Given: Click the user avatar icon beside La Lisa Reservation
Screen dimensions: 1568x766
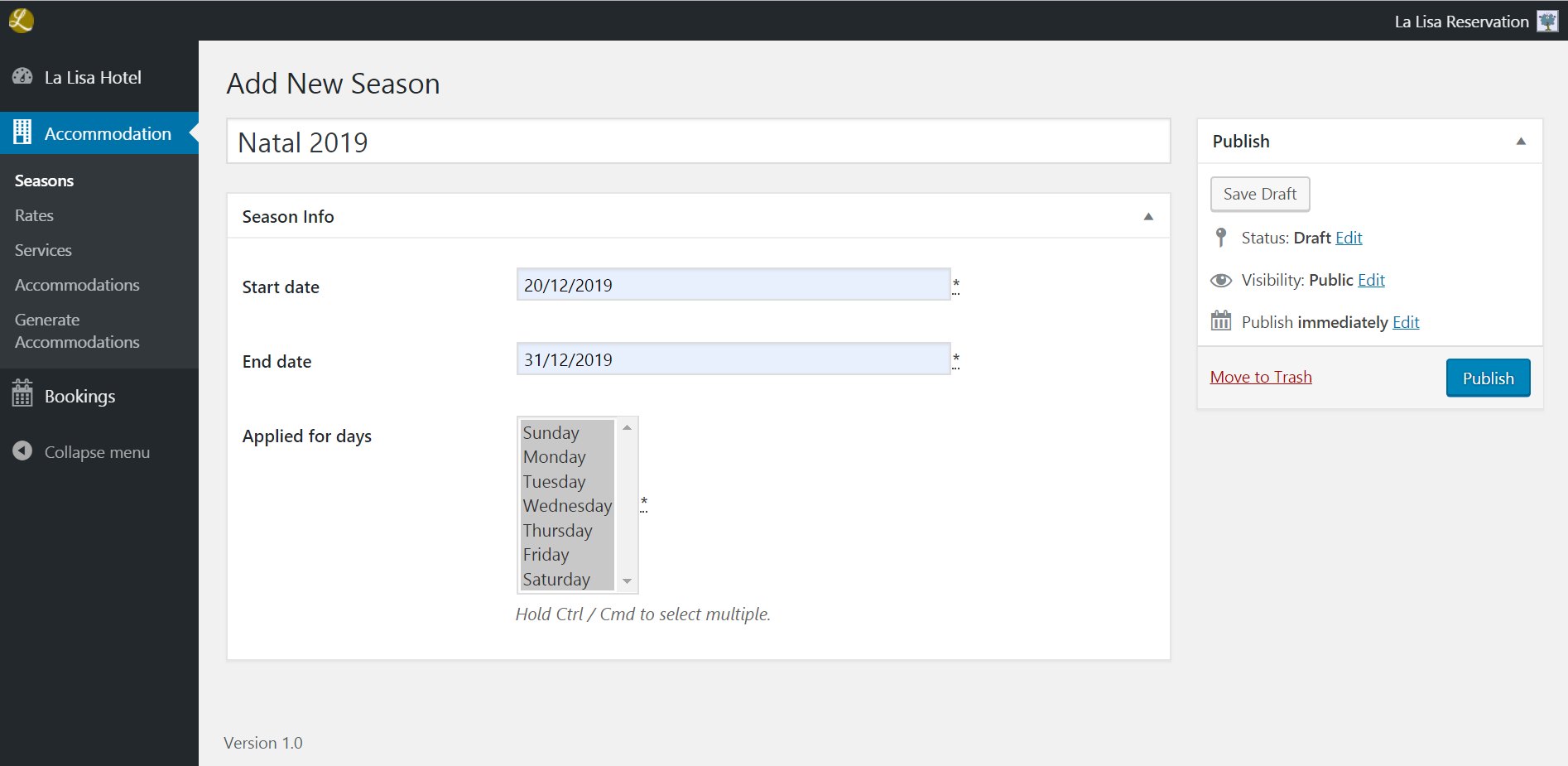Looking at the screenshot, I should tap(1546, 22).
